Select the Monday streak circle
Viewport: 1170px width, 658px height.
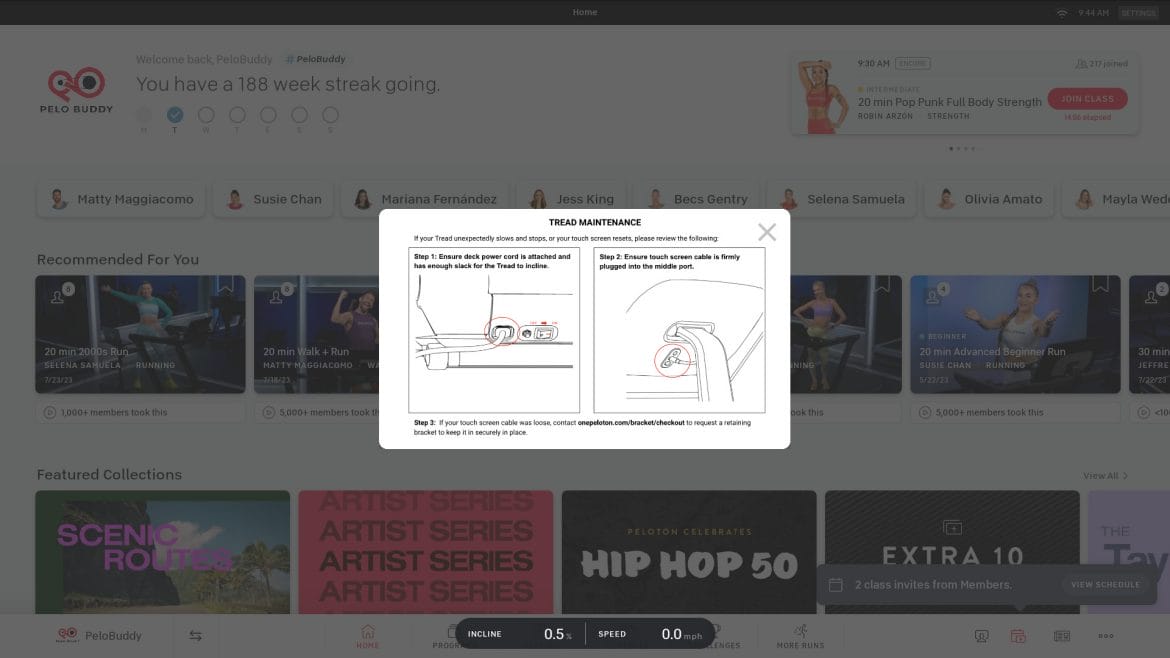[x=144, y=115]
